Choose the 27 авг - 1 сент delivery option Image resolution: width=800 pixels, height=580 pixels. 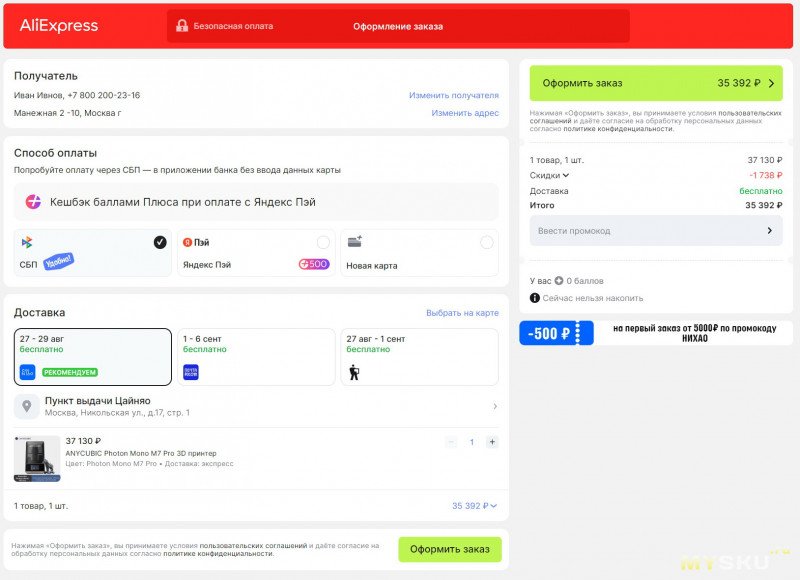click(x=419, y=357)
